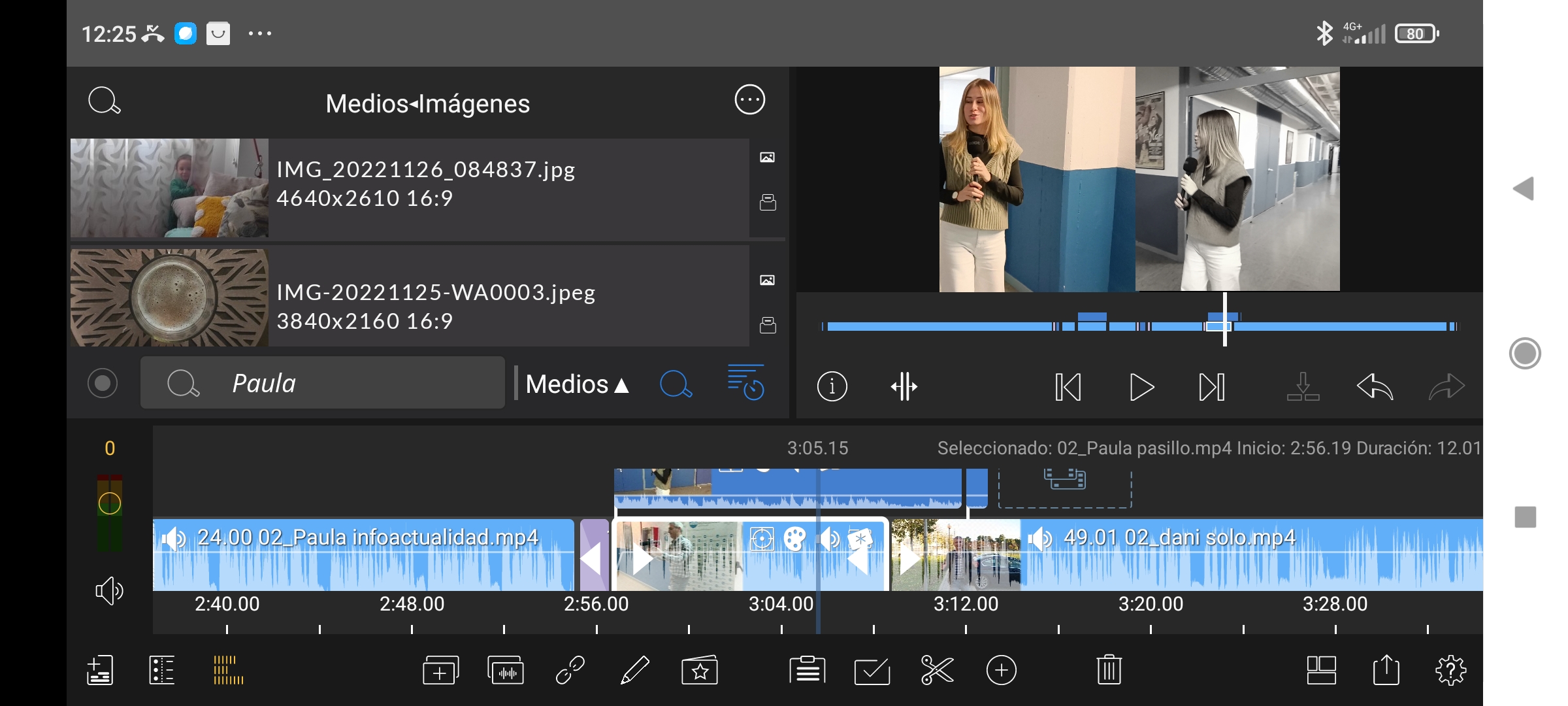This screenshot has height=706, width=1568.
Task: Open the track list view icon
Action: [x=162, y=670]
